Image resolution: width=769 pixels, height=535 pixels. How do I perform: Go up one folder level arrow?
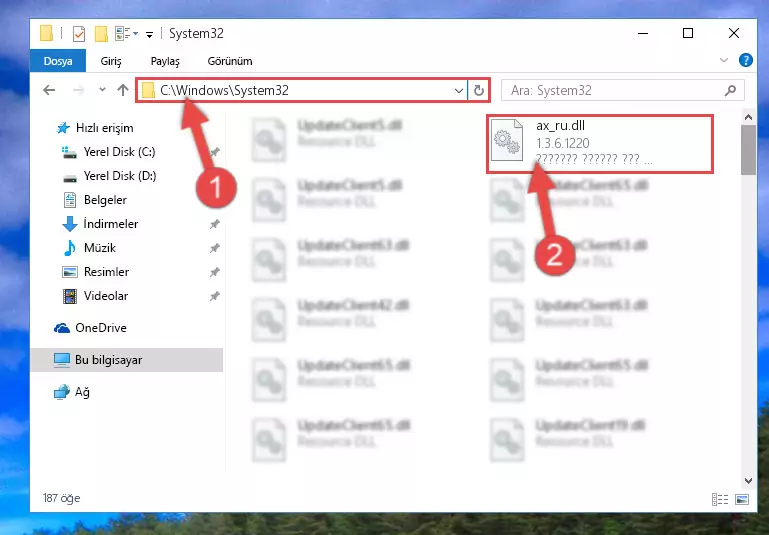pyautogui.click(x=123, y=90)
